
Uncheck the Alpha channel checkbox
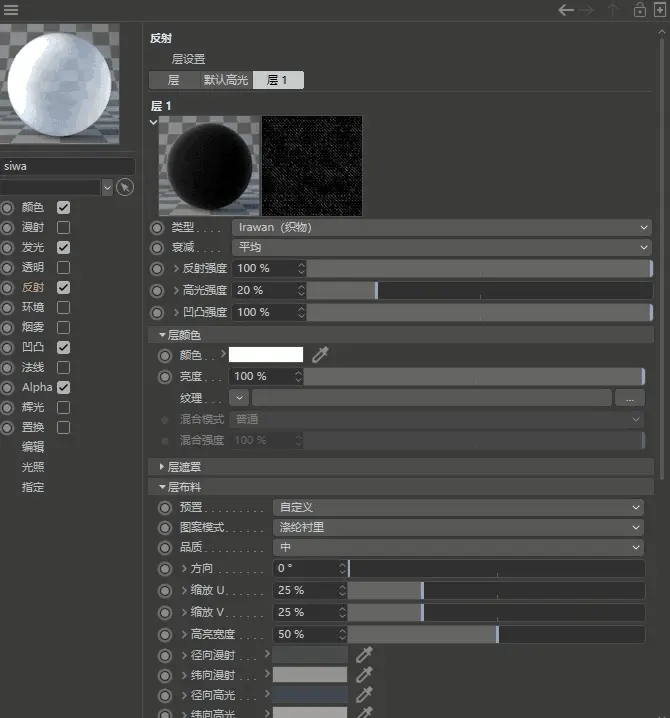click(64, 387)
